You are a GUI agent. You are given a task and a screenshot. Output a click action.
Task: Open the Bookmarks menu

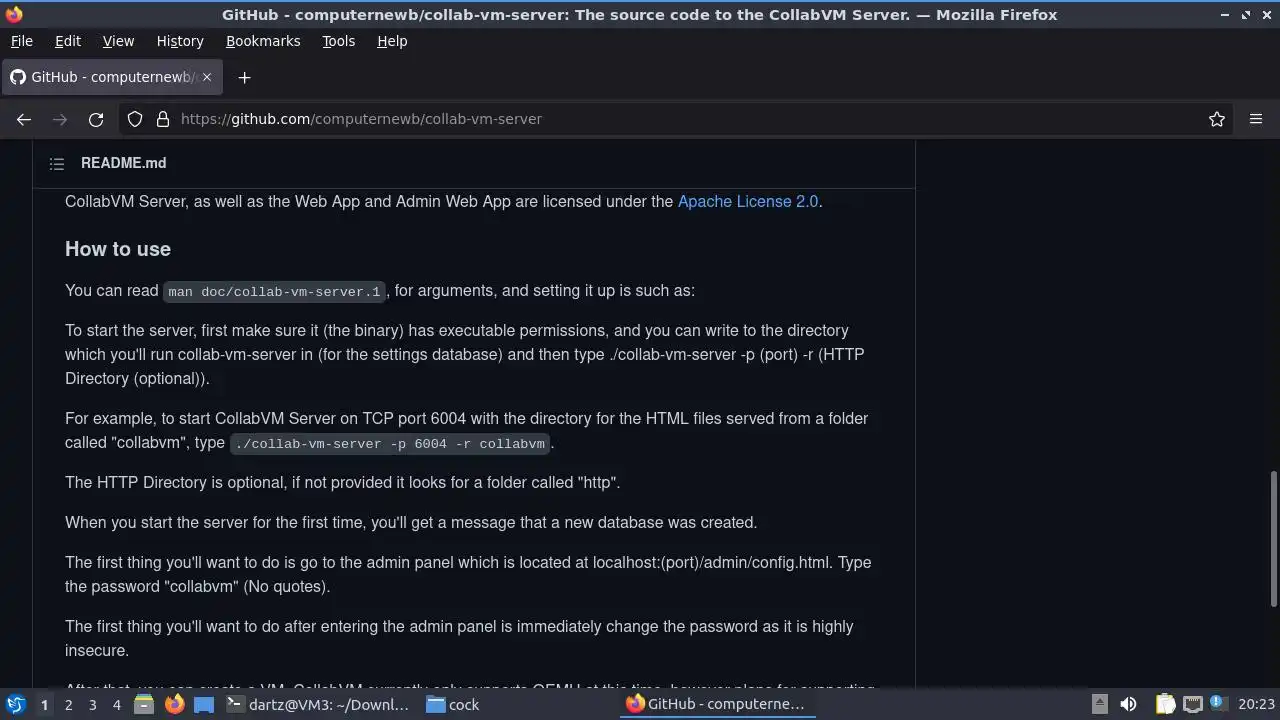click(263, 41)
